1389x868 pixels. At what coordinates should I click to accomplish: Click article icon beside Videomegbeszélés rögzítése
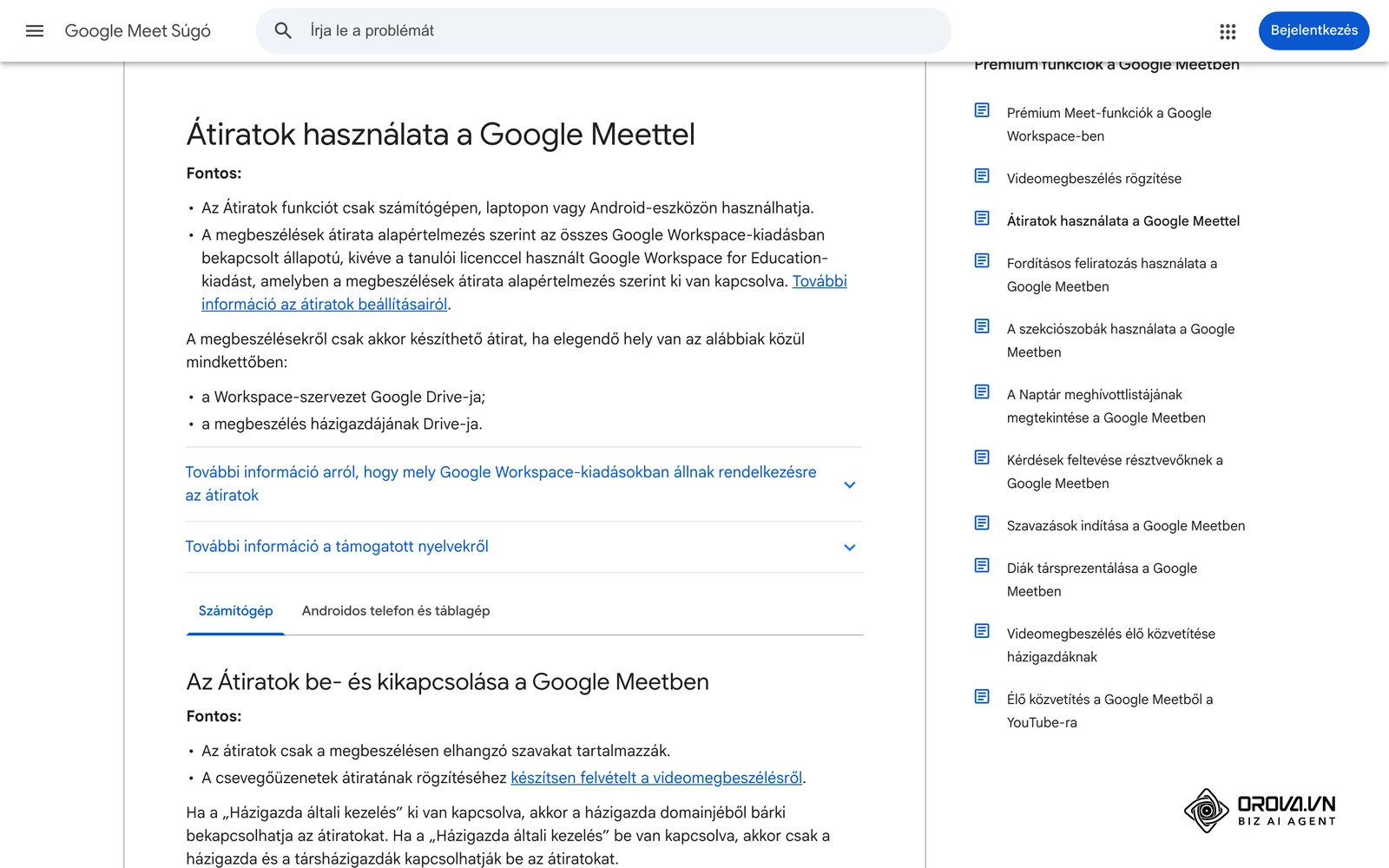click(x=982, y=176)
